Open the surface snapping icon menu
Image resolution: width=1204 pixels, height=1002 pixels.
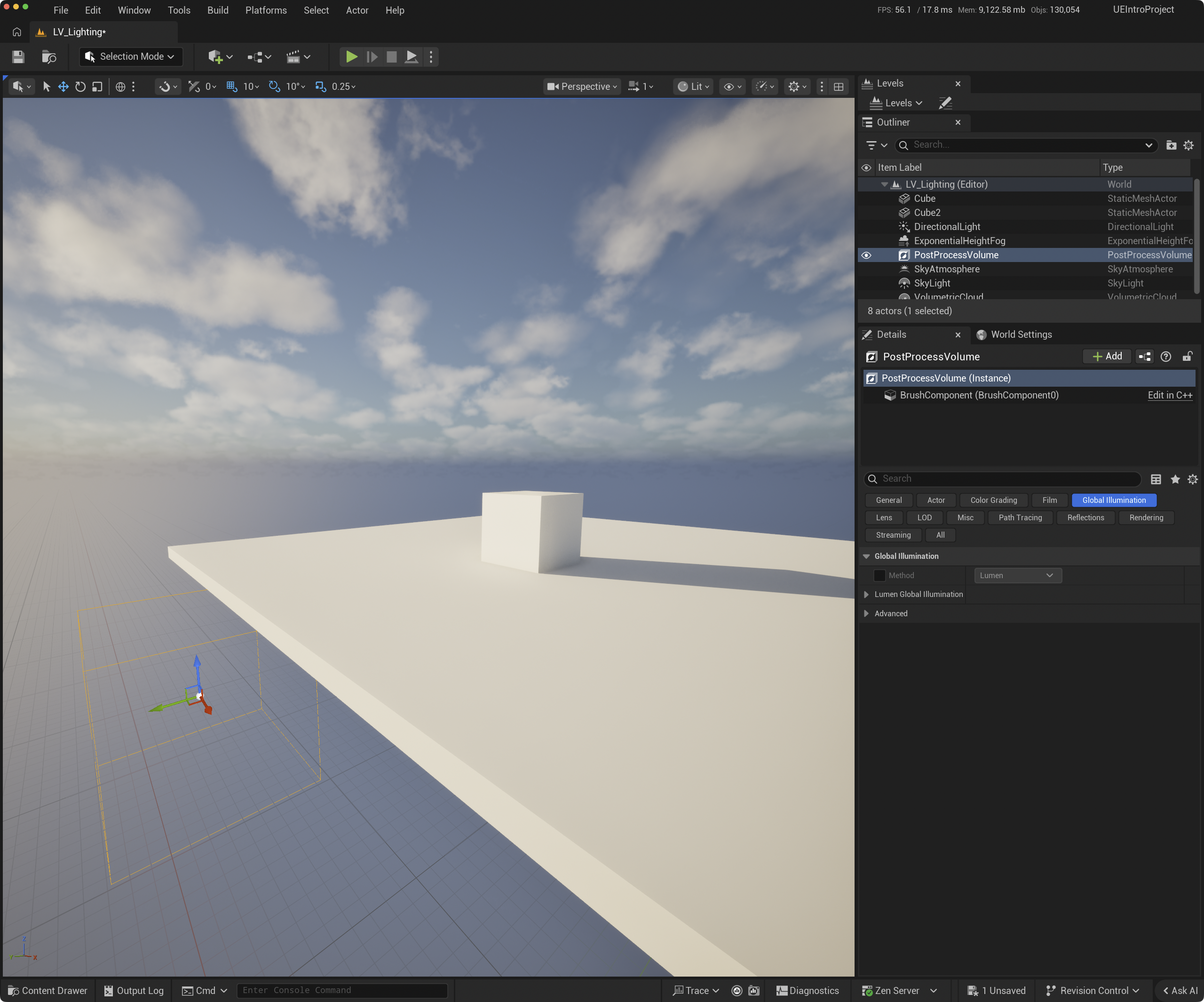pyautogui.click(x=168, y=87)
